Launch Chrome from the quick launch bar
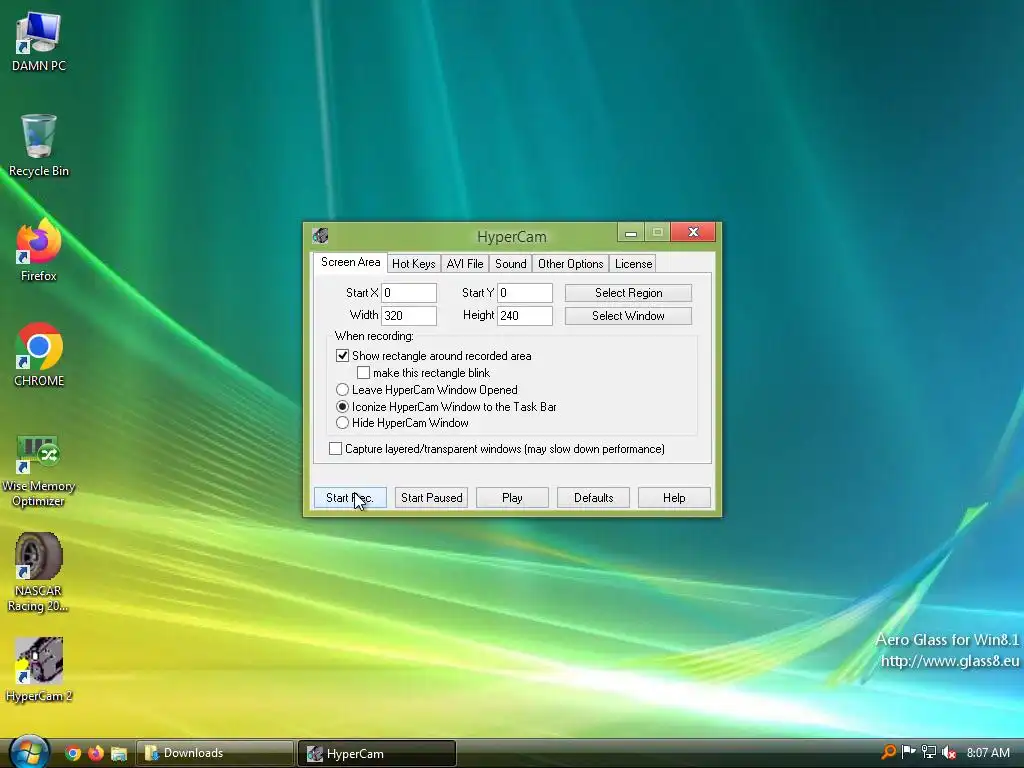 tap(73, 753)
